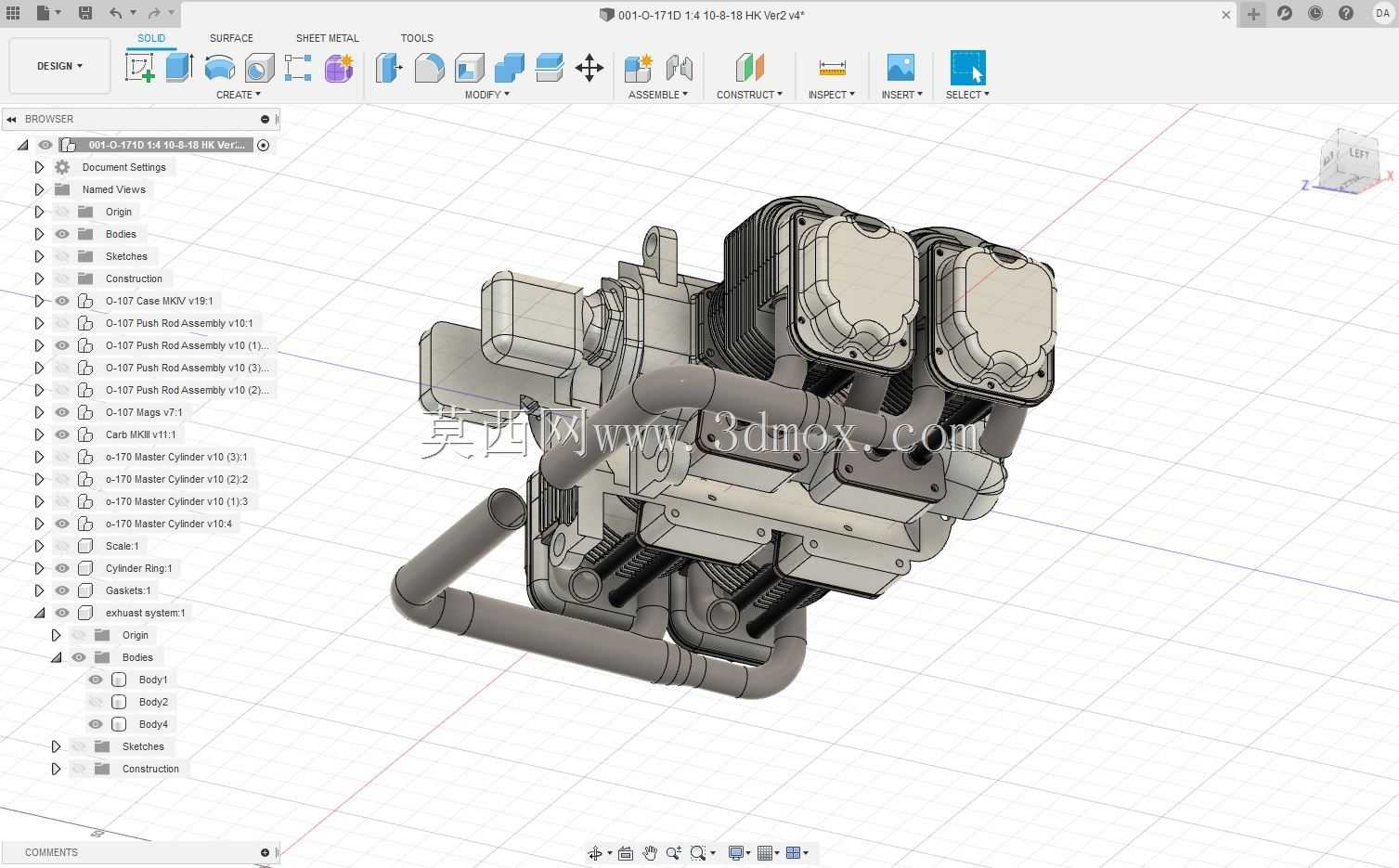Select the Combine tool

[x=509, y=68]
